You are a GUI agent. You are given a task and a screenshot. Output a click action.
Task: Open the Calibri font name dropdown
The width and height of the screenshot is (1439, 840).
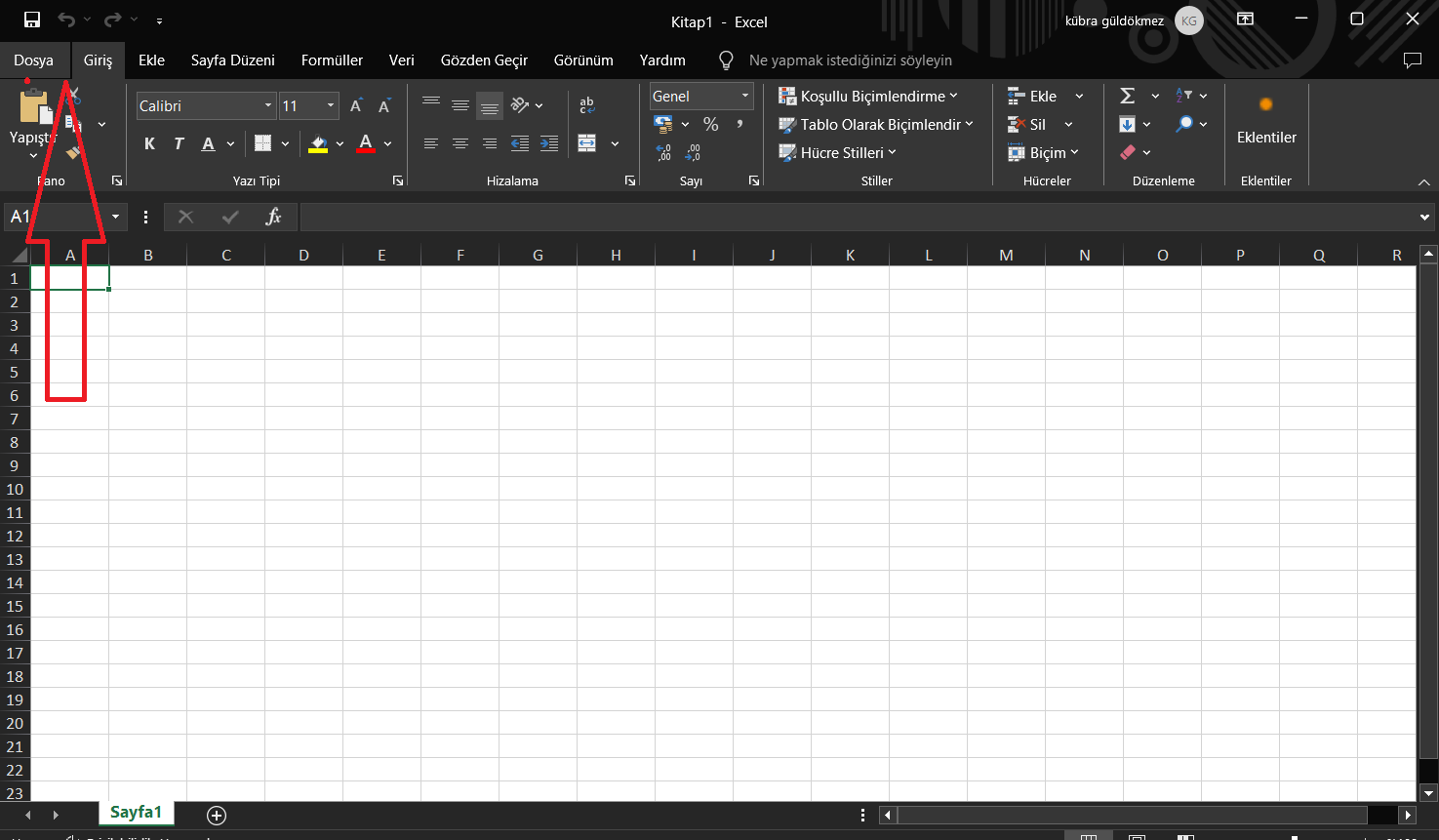point(266,104)
